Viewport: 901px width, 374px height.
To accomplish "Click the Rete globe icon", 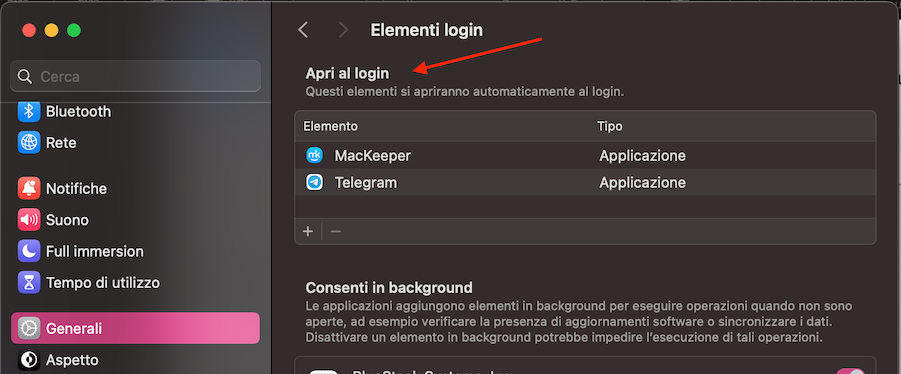I will 29,142.
